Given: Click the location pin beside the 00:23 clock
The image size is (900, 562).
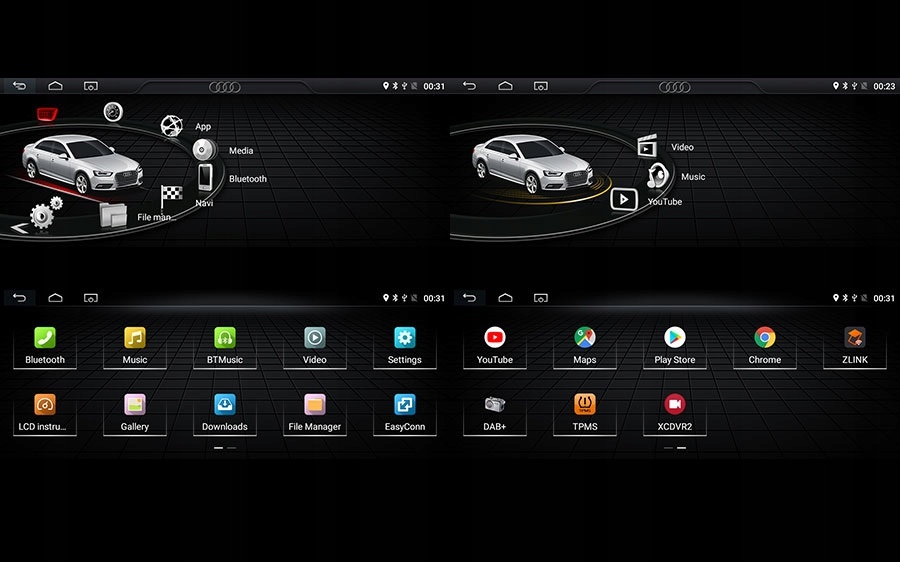Looking at the screenshot, I should point(836,86).
